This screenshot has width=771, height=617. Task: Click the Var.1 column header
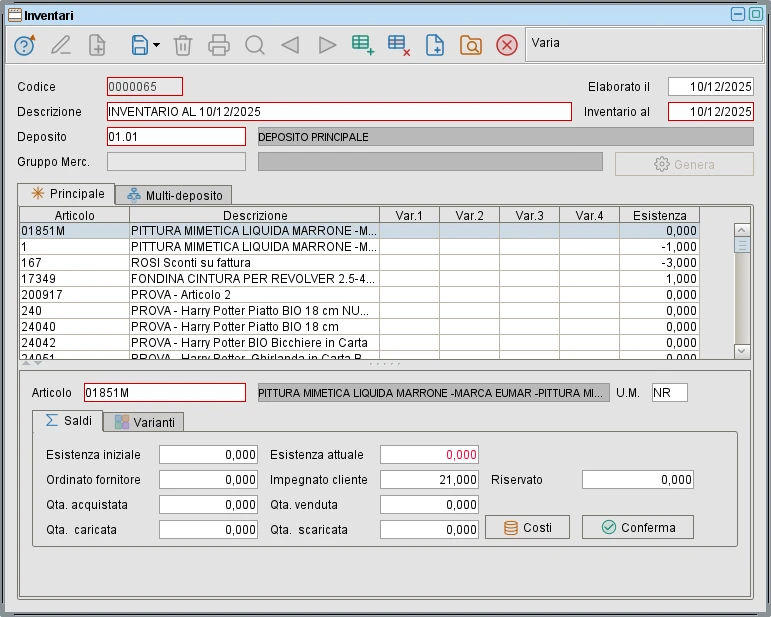[409, 215]
